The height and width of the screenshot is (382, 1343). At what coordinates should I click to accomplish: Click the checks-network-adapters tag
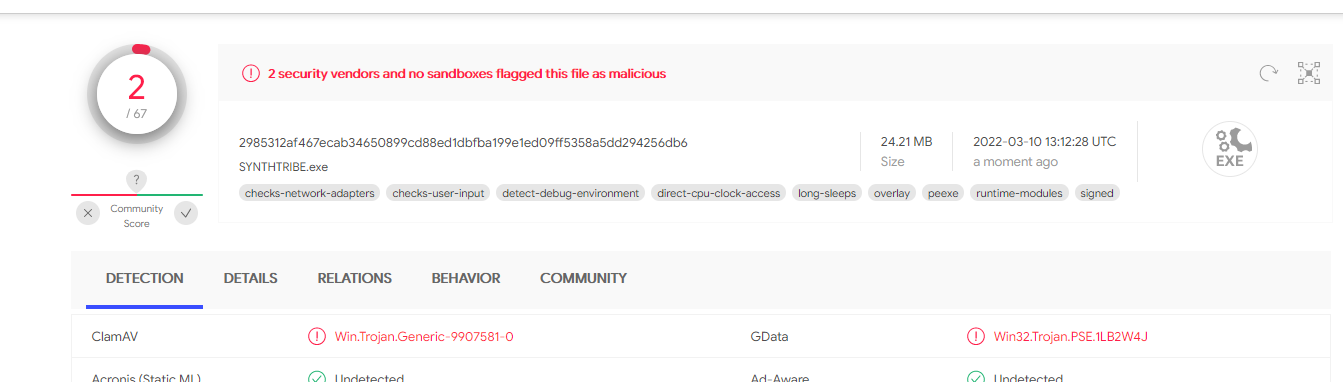(309, 193)
